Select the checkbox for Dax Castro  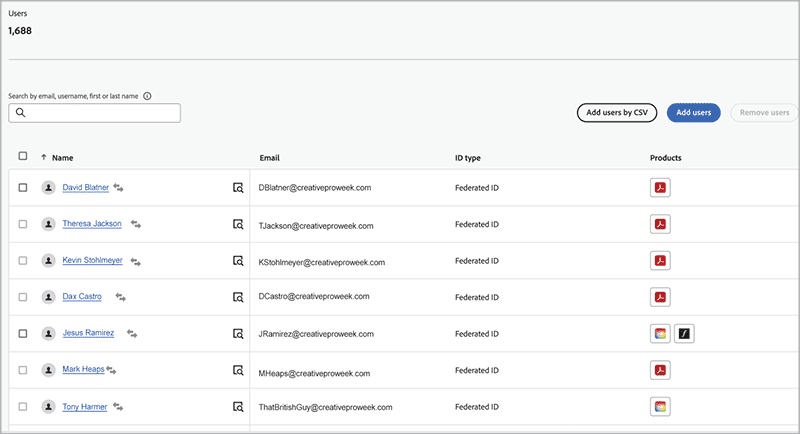click(x=23, y=297)
